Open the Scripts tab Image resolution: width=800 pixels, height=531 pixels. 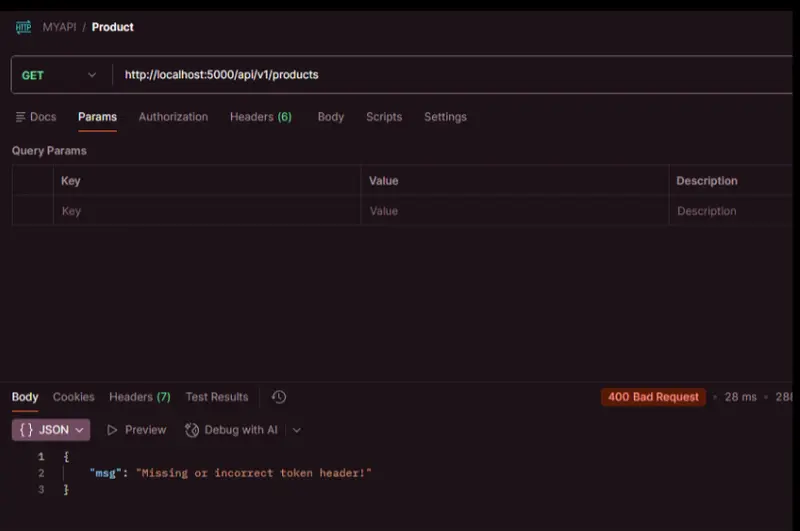coord(384,117)
